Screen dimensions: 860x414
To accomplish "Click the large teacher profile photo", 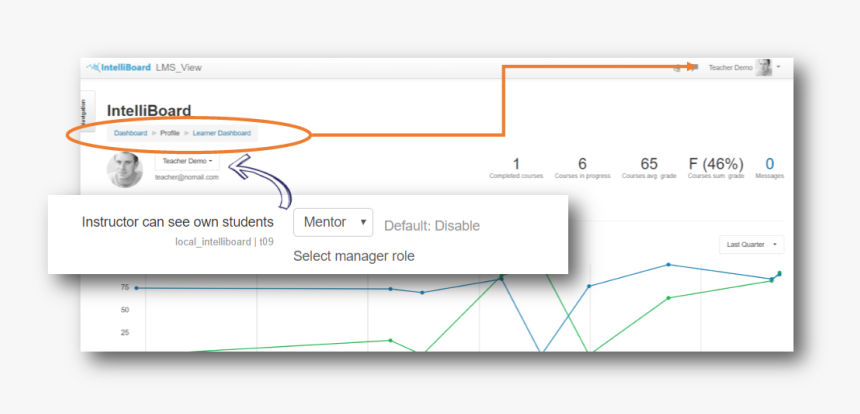I will click(x=125, y=170).
